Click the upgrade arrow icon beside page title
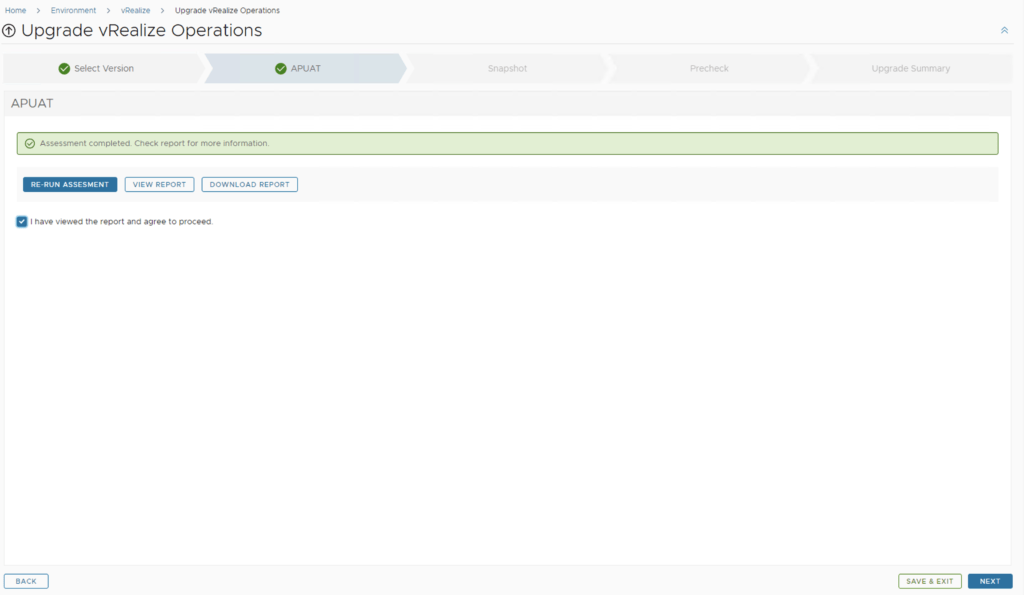 (9, 31)
